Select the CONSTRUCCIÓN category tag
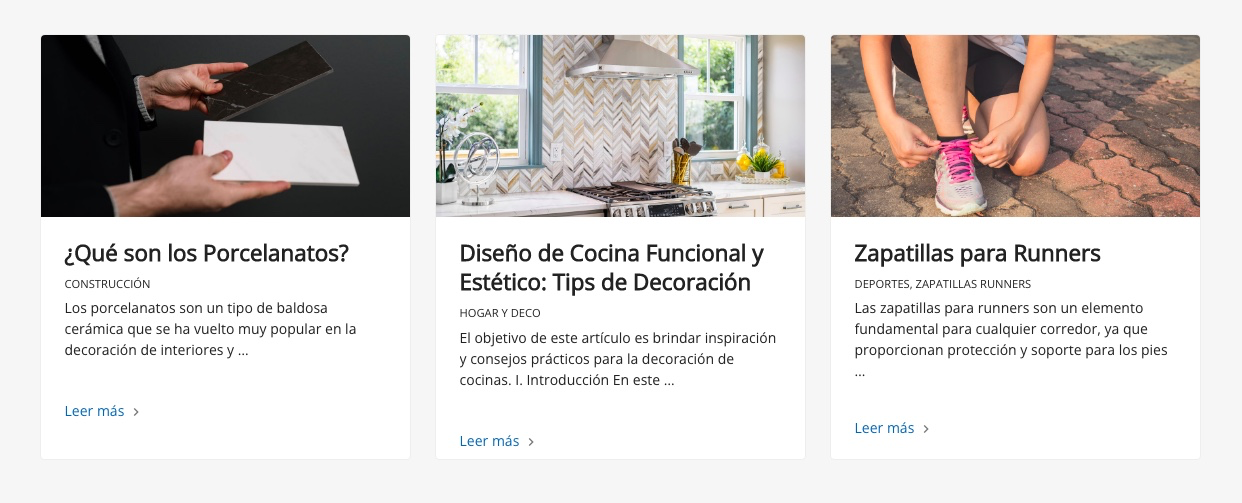This screenshot has width=1242, height=503. 107,284
